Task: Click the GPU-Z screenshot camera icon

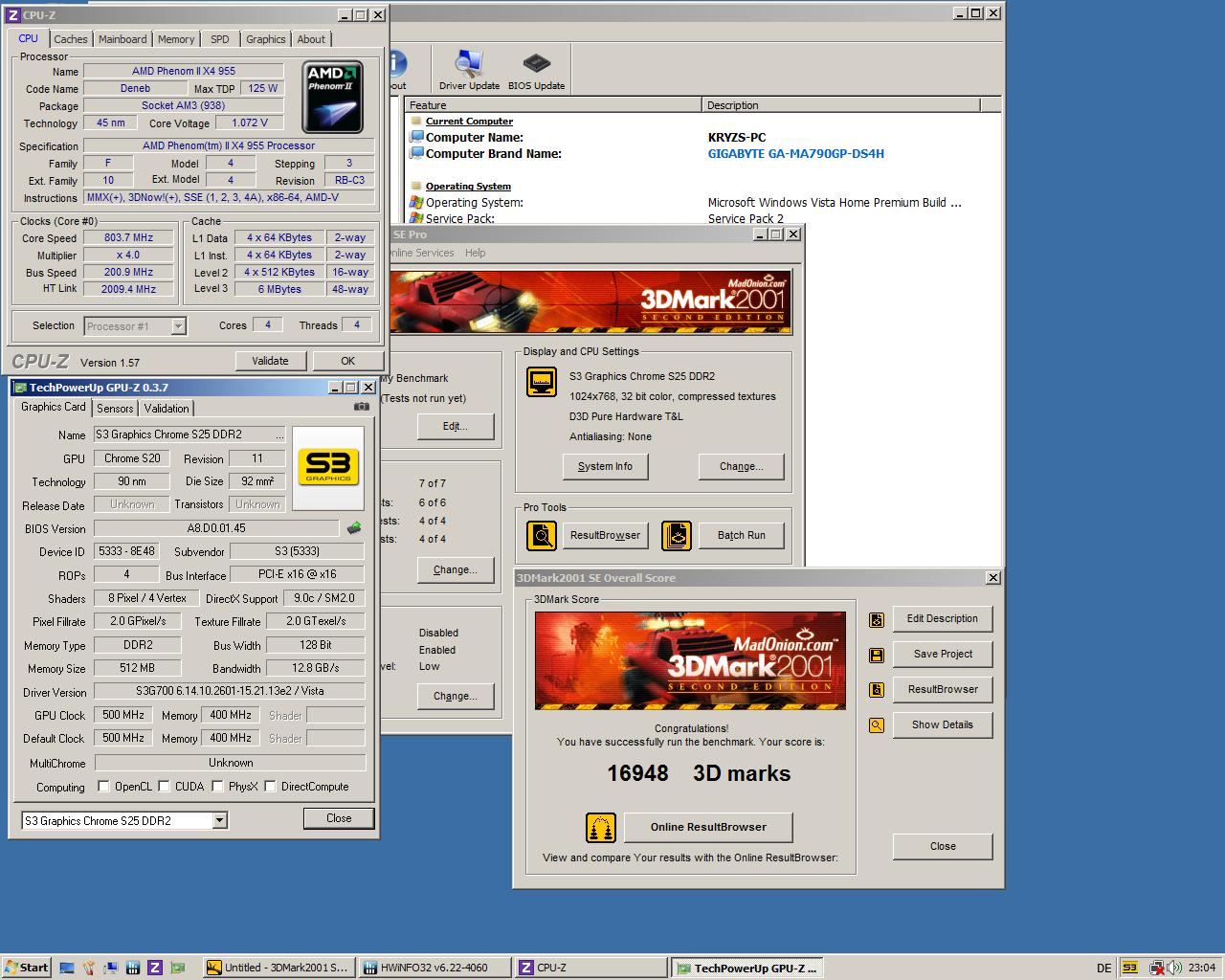Action: [x=361, y=407]
